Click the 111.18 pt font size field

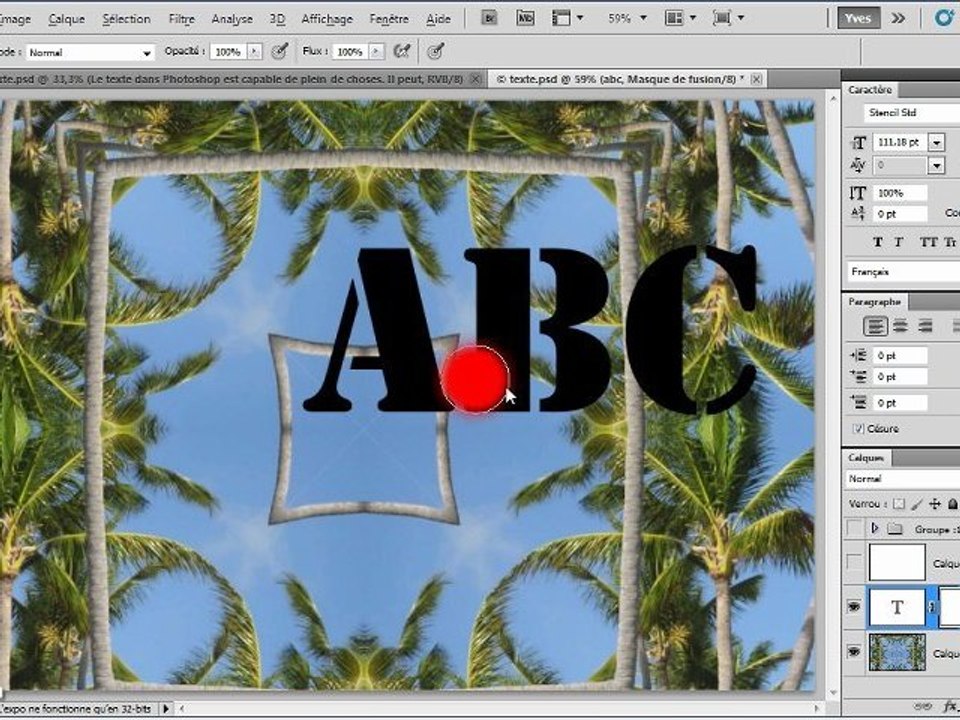click(900, 143)
